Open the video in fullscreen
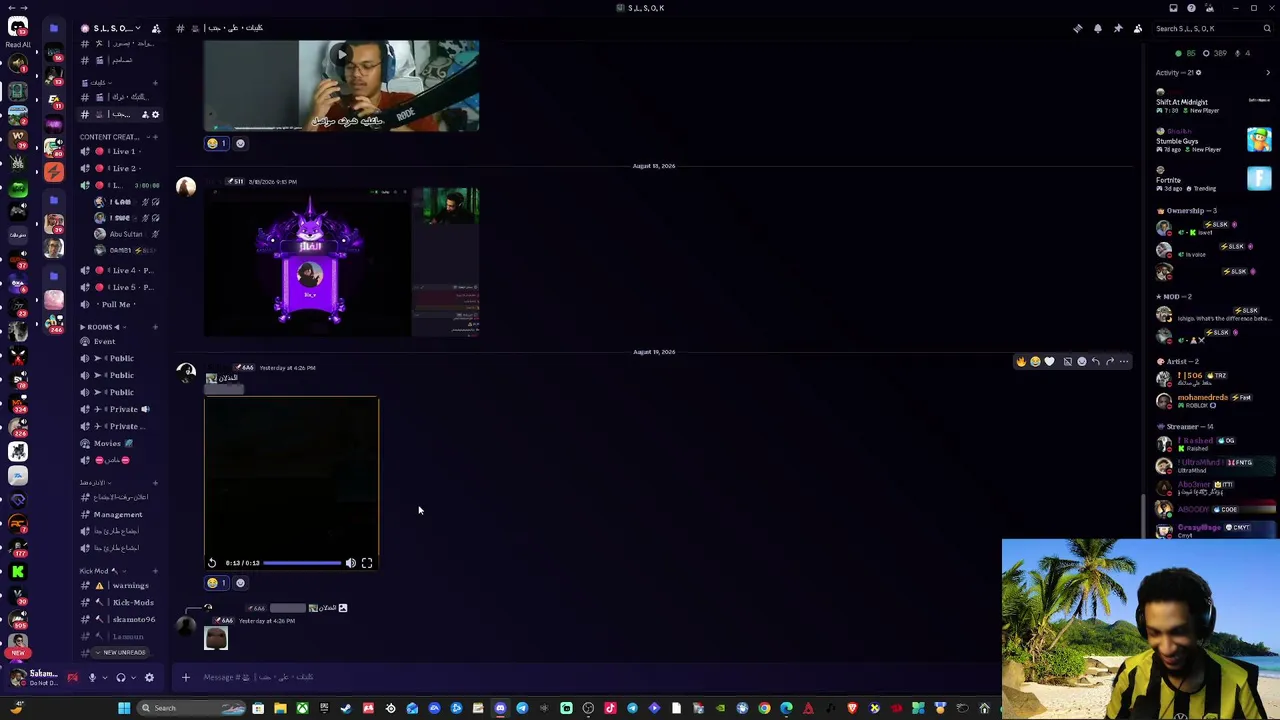The image size is (1280, 720). tap(367, 563)
